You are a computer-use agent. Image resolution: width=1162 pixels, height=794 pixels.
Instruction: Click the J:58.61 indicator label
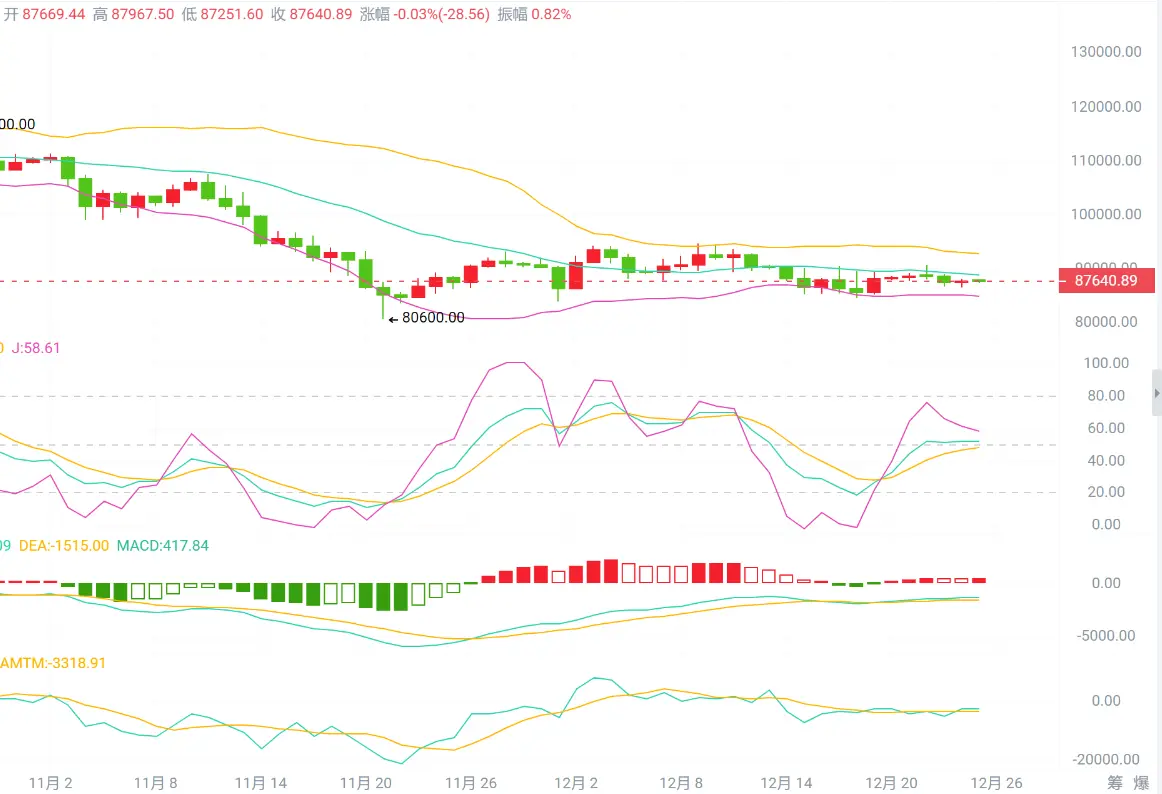(36, 348)
